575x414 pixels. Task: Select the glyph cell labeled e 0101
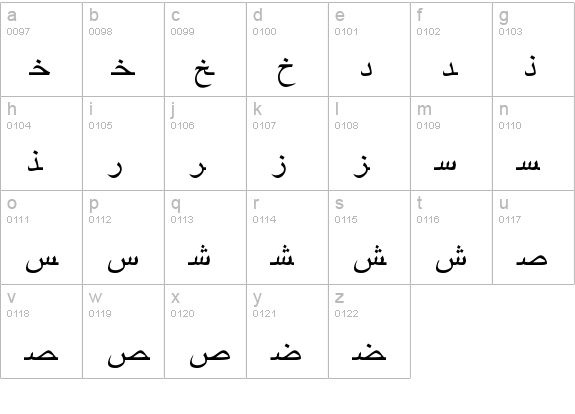point(369,50)
